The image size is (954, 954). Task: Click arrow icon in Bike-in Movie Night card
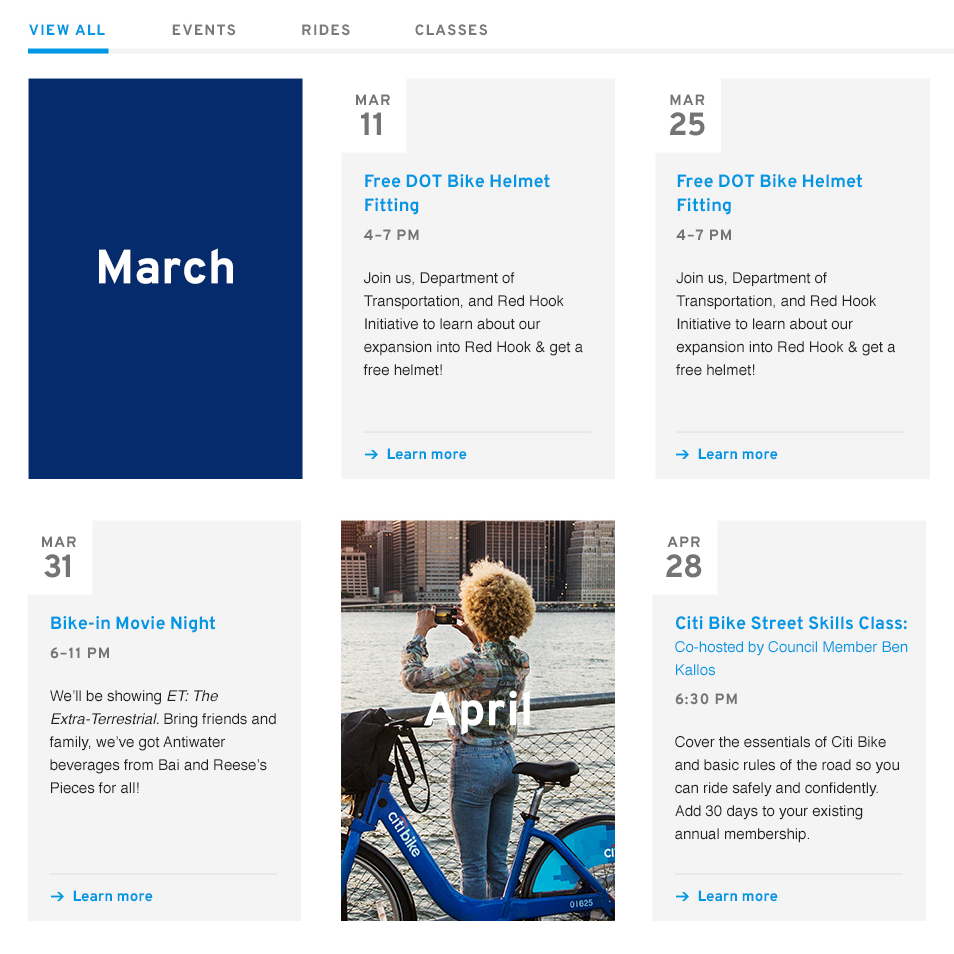point(57,896)
